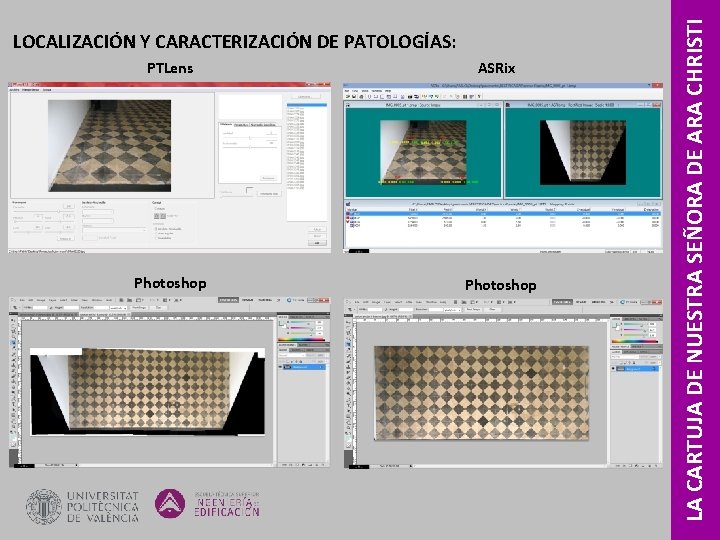Expand the workspace chevron in left Photoshop
Screen dimensions: 720x540
279,300
